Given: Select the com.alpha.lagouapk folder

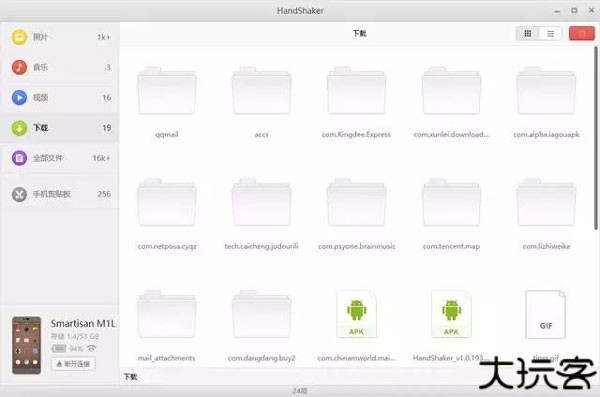Looking at the screenshot, I should pyautogui.click(x=546, y=91).
